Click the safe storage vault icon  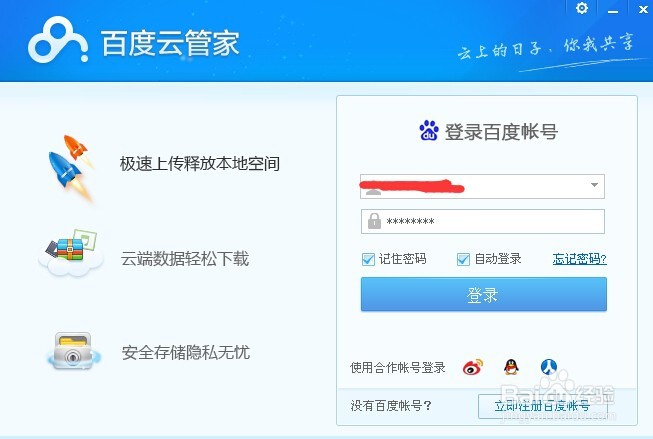tap(73, 351)
